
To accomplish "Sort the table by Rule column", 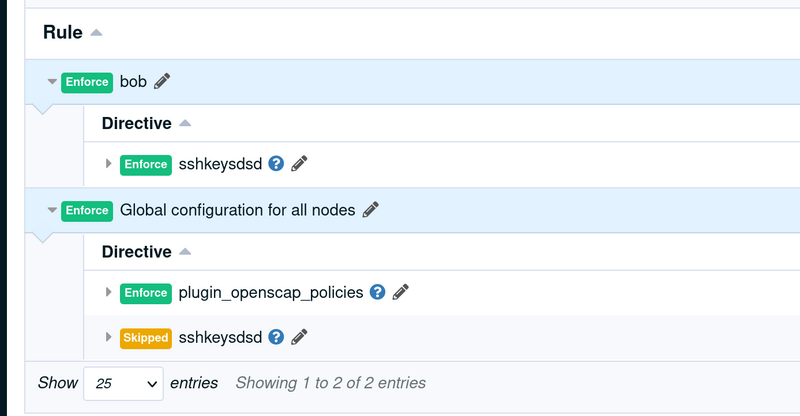I will [x=63, y=32].
